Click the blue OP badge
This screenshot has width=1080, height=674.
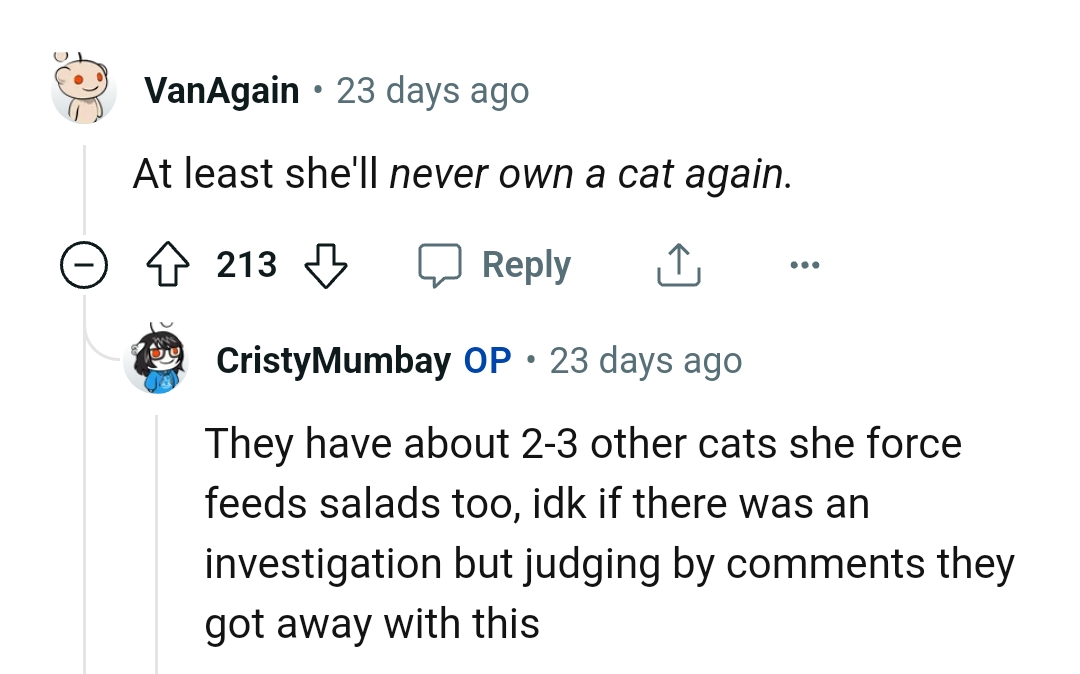tap(489, 360)
